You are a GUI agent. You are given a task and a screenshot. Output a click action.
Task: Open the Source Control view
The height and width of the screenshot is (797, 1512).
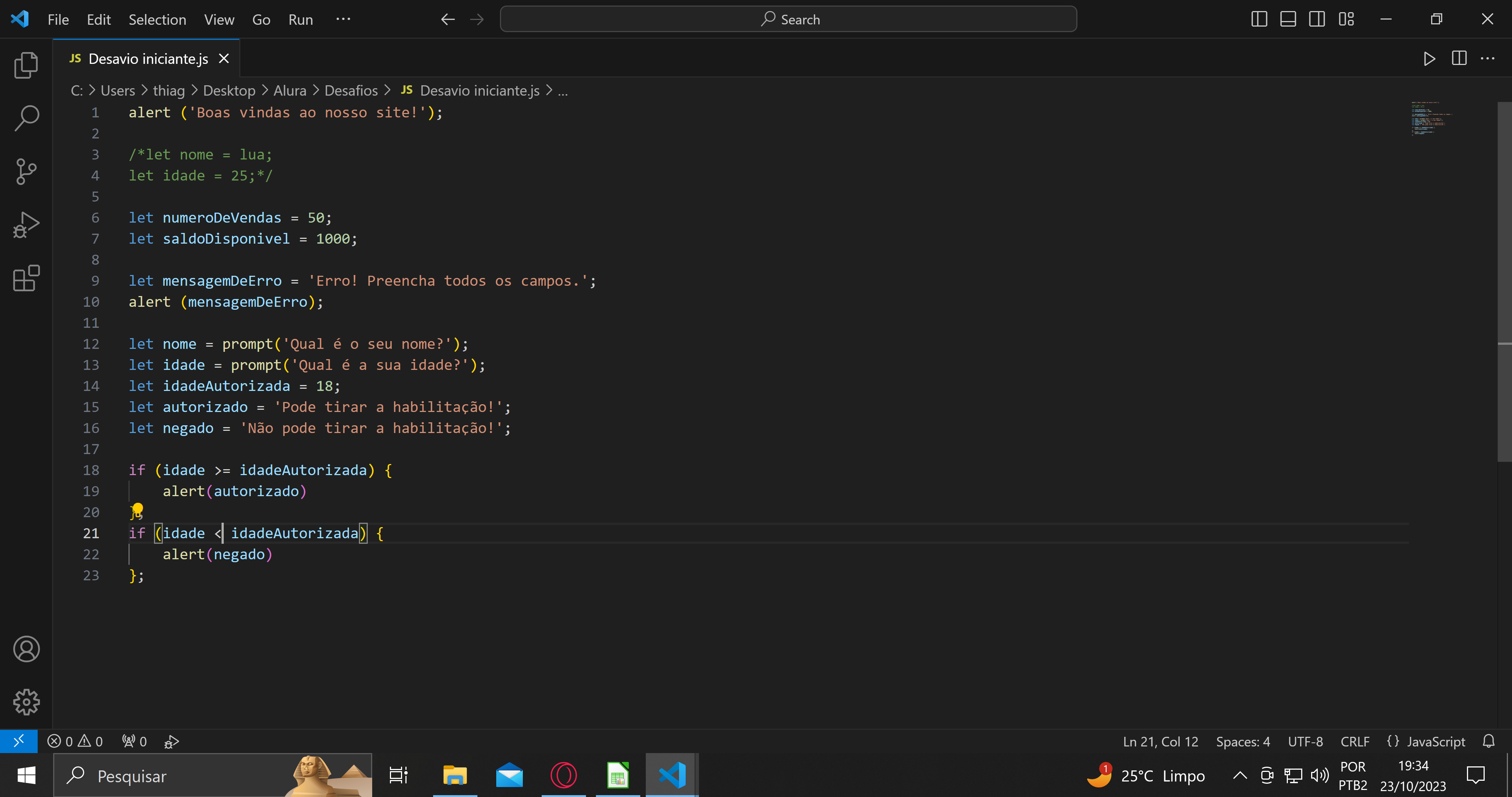coord(26,171)
